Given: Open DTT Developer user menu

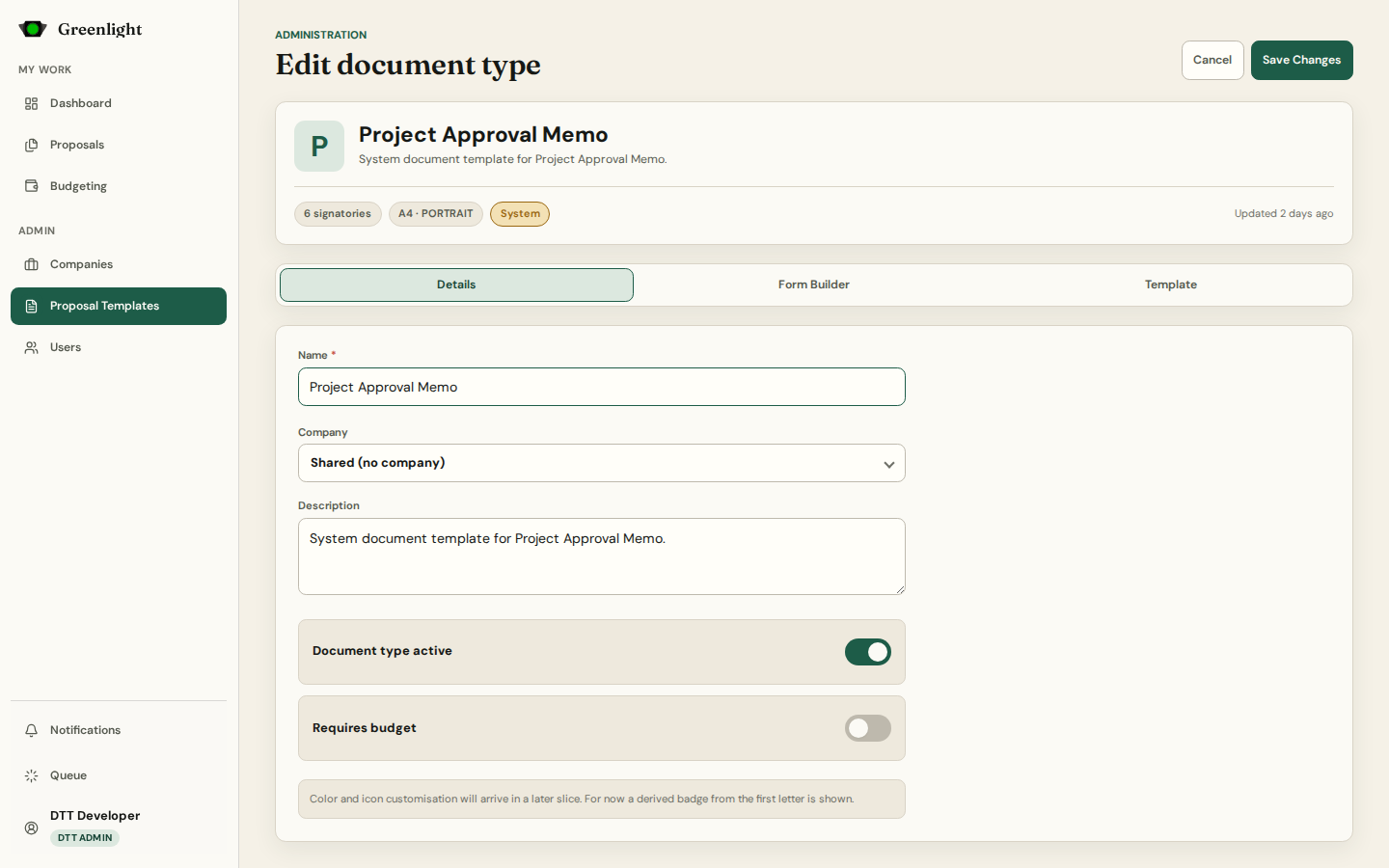Looking at the screenshot, I should point(119,827).
